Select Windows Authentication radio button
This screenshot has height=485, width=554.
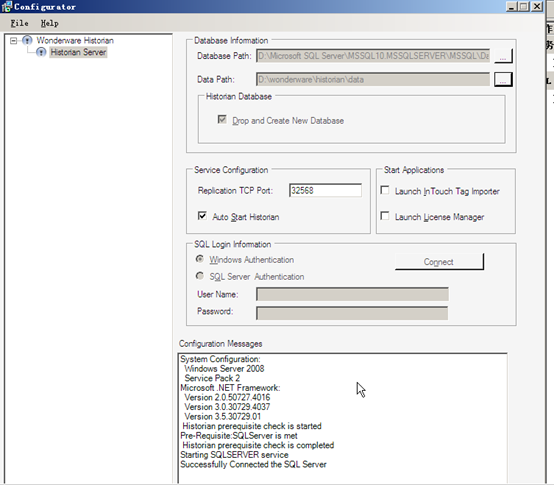click(x=200, y=259)
